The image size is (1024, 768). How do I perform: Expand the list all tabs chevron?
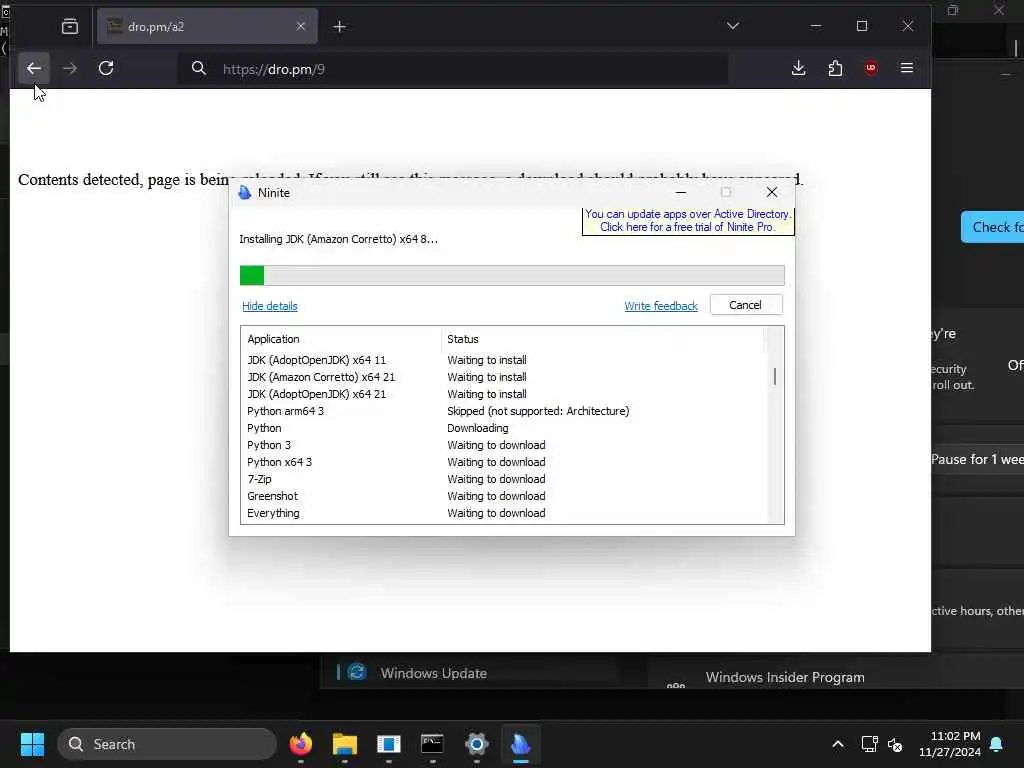click(x=733, y=26)
